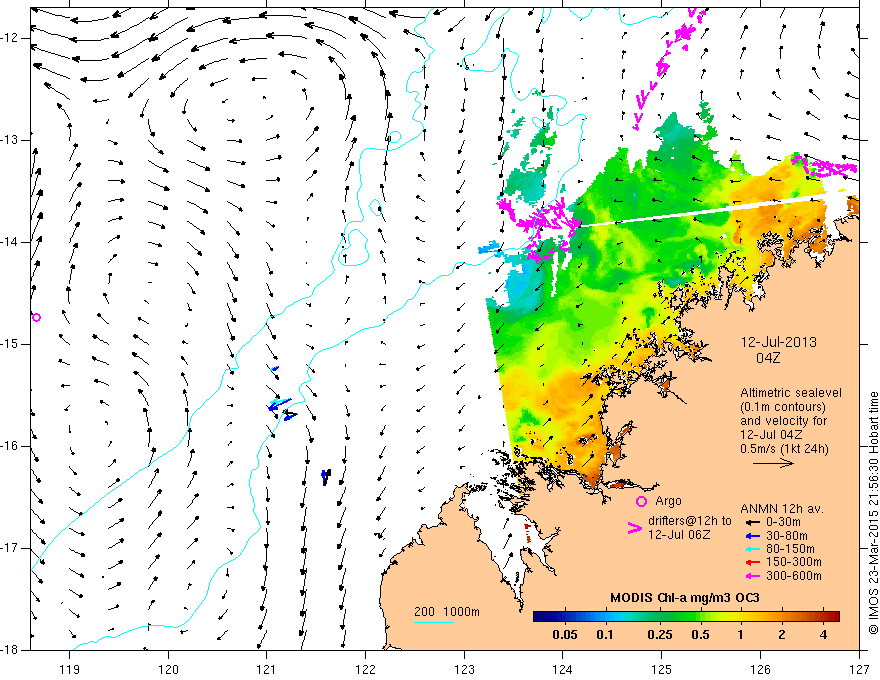Click the dark blue end of the chlorophyll color bar
Image resolution: width=880 pixels, height=680 pixels.
(540, 617)
